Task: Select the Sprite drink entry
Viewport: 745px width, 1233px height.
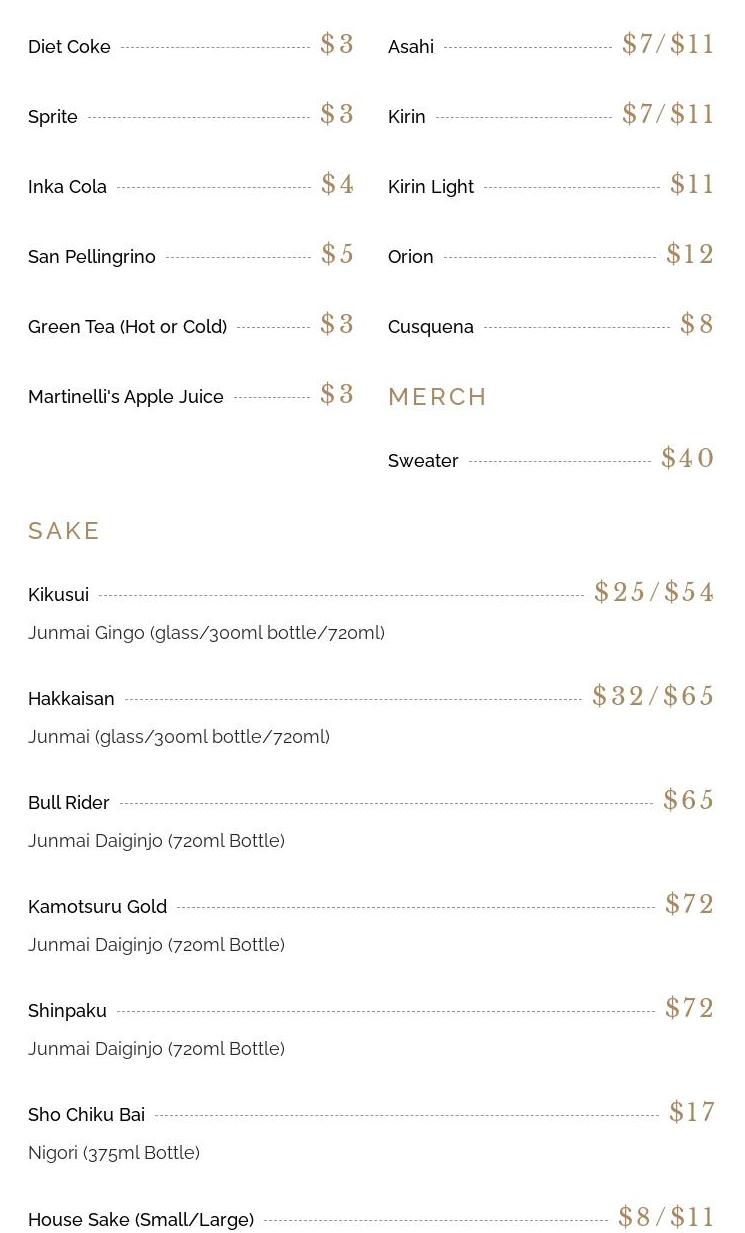Action: (53, 117)
